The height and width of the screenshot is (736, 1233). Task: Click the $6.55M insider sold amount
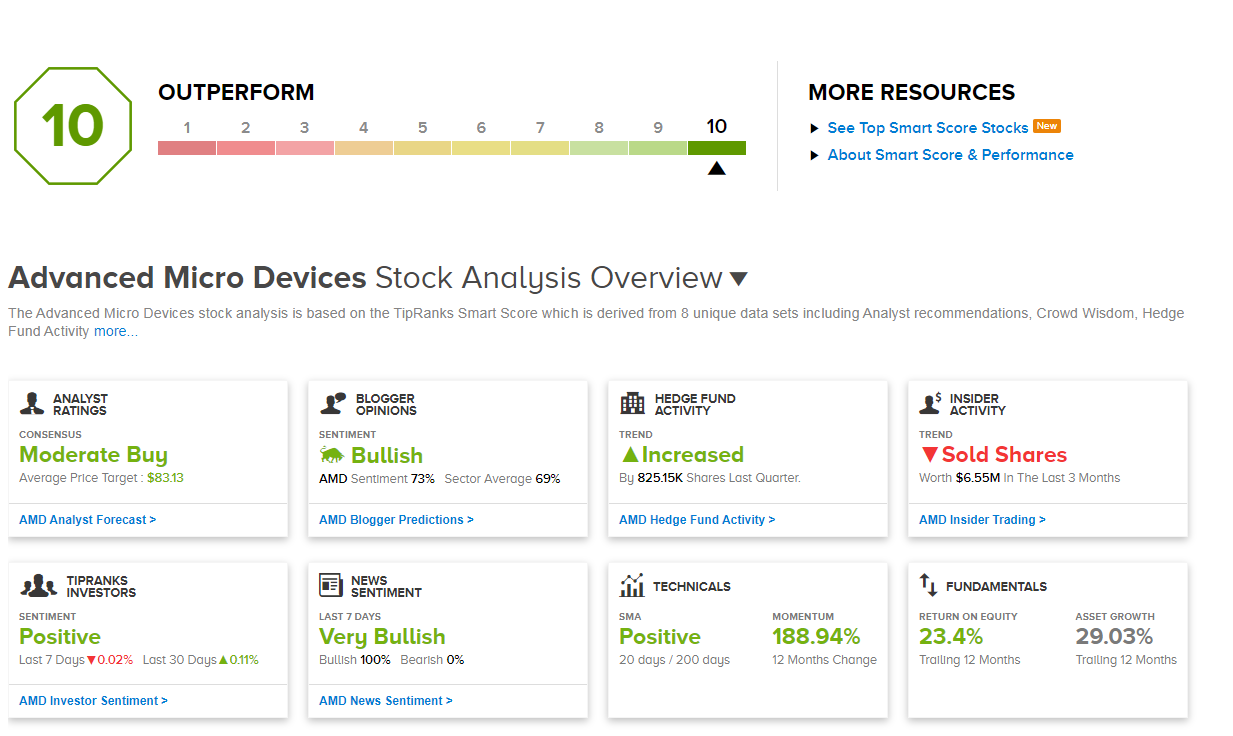coord(978,478)
